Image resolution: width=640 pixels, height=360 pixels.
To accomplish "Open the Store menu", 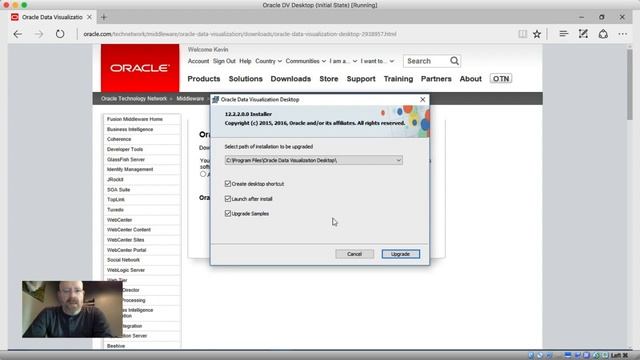I will (329, 79).
